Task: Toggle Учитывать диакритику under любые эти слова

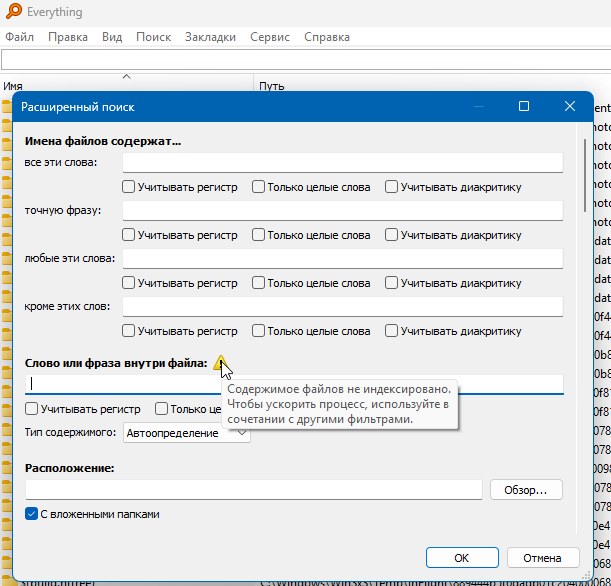Action: click(391, 282)
